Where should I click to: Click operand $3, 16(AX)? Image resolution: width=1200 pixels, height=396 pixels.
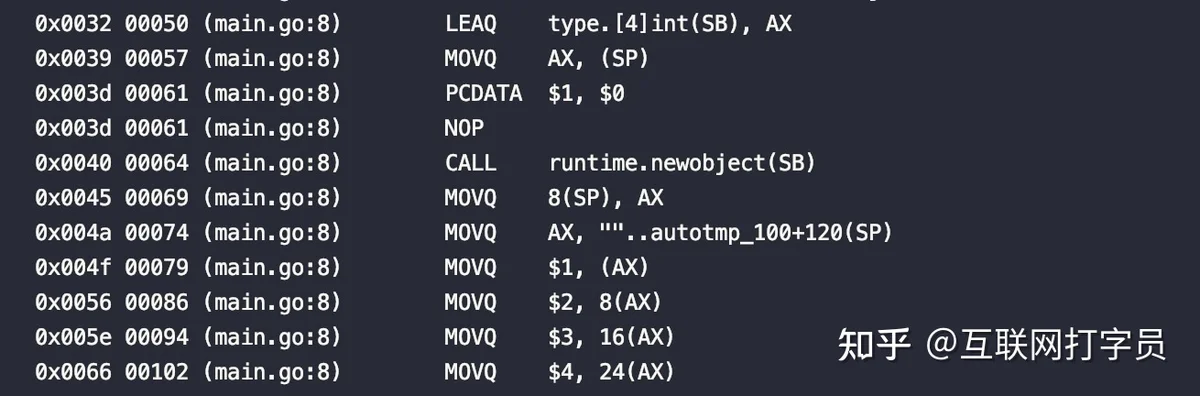coord(611,338)
